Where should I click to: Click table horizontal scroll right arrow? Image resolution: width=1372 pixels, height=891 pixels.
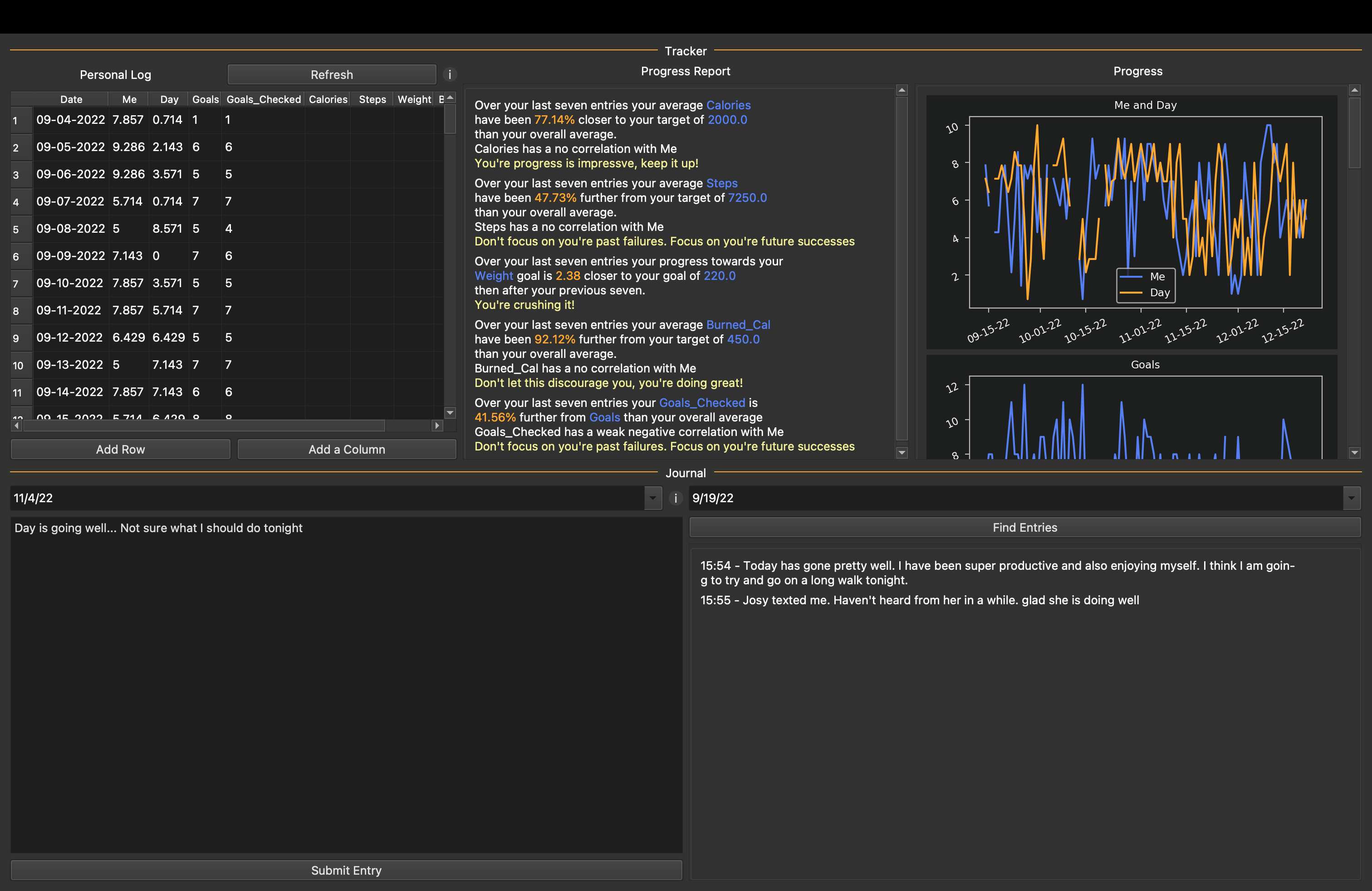[437, 426]
